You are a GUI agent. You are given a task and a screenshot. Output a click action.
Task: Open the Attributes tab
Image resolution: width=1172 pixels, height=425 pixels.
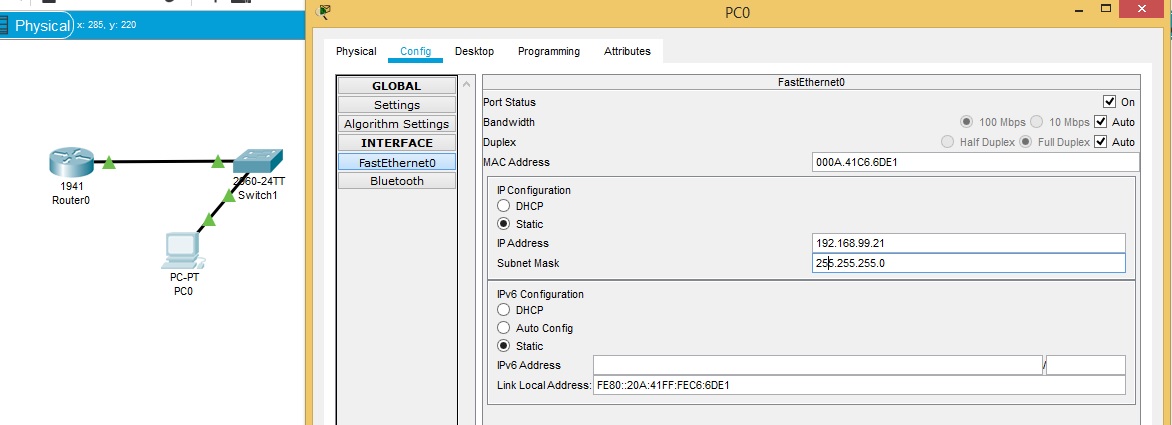click(627, 51)
